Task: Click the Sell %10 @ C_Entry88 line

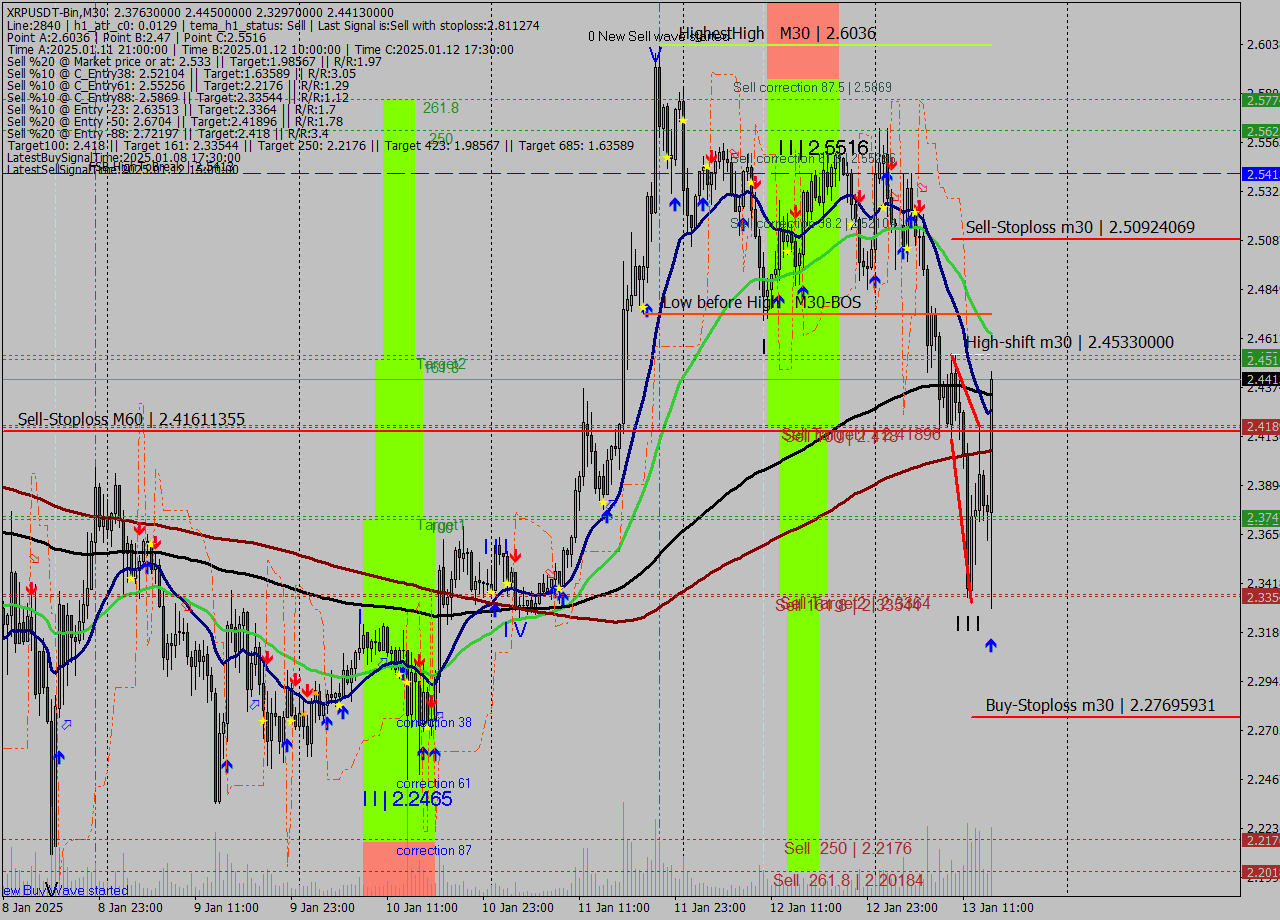Action: (177, 97)
